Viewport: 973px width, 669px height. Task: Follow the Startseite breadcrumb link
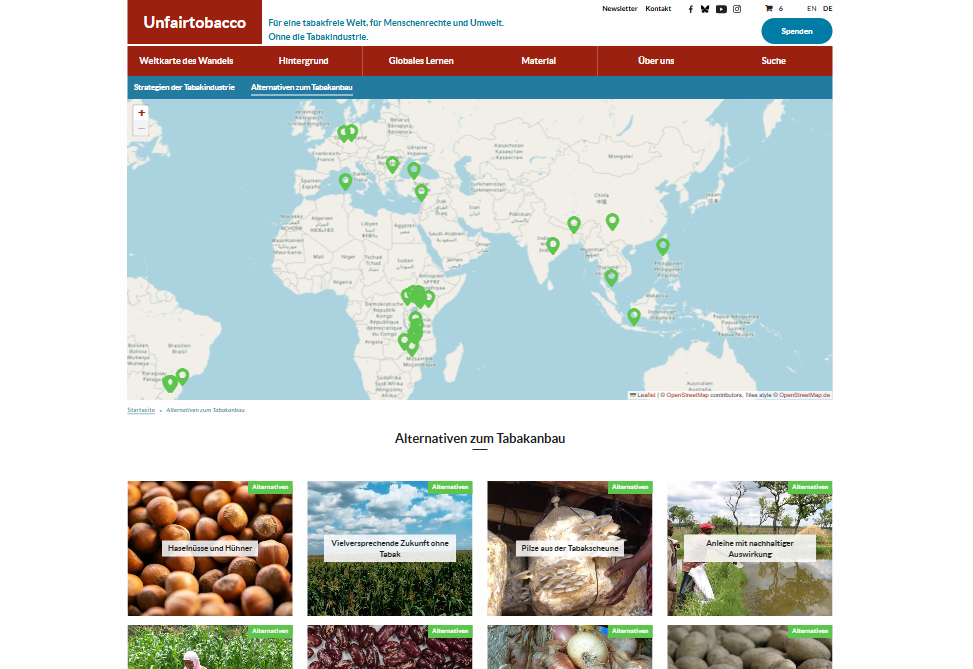click(141, 410)
